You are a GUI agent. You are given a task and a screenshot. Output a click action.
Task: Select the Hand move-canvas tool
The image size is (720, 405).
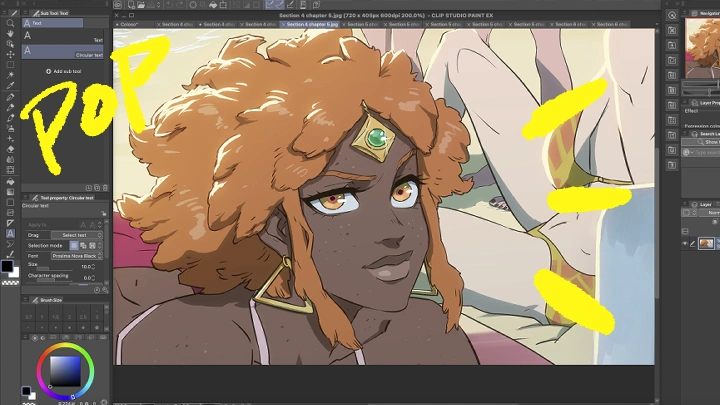pyautogui.click(x=10, y=34)
